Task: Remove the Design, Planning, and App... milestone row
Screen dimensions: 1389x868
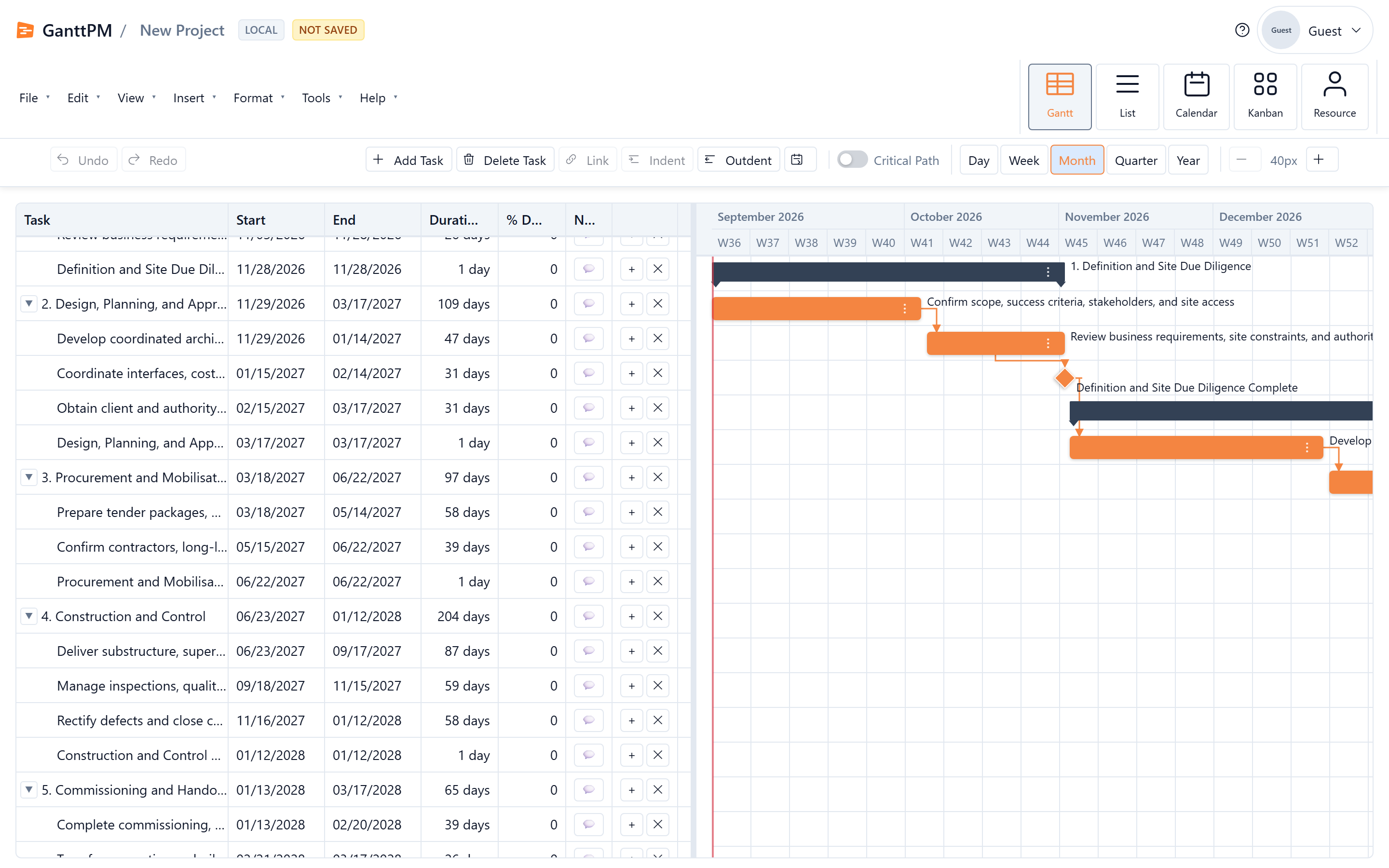Action: click(x=658, y=443)
